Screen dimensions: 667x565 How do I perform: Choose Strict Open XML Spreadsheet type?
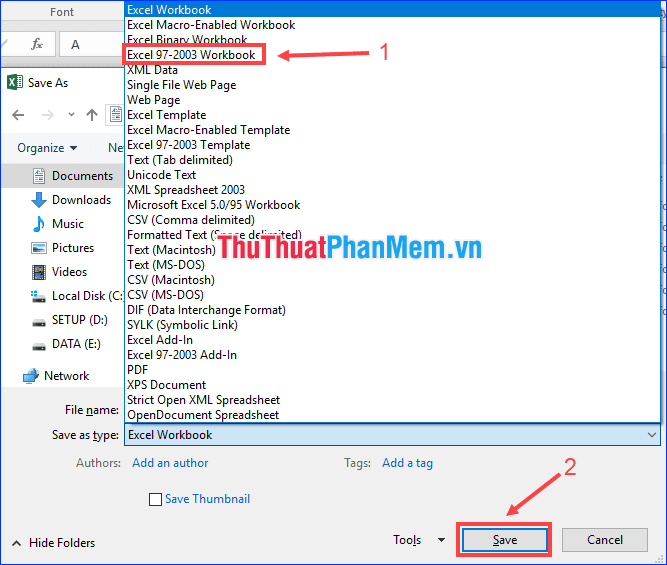pyautogui.click(x=392, y=400)
